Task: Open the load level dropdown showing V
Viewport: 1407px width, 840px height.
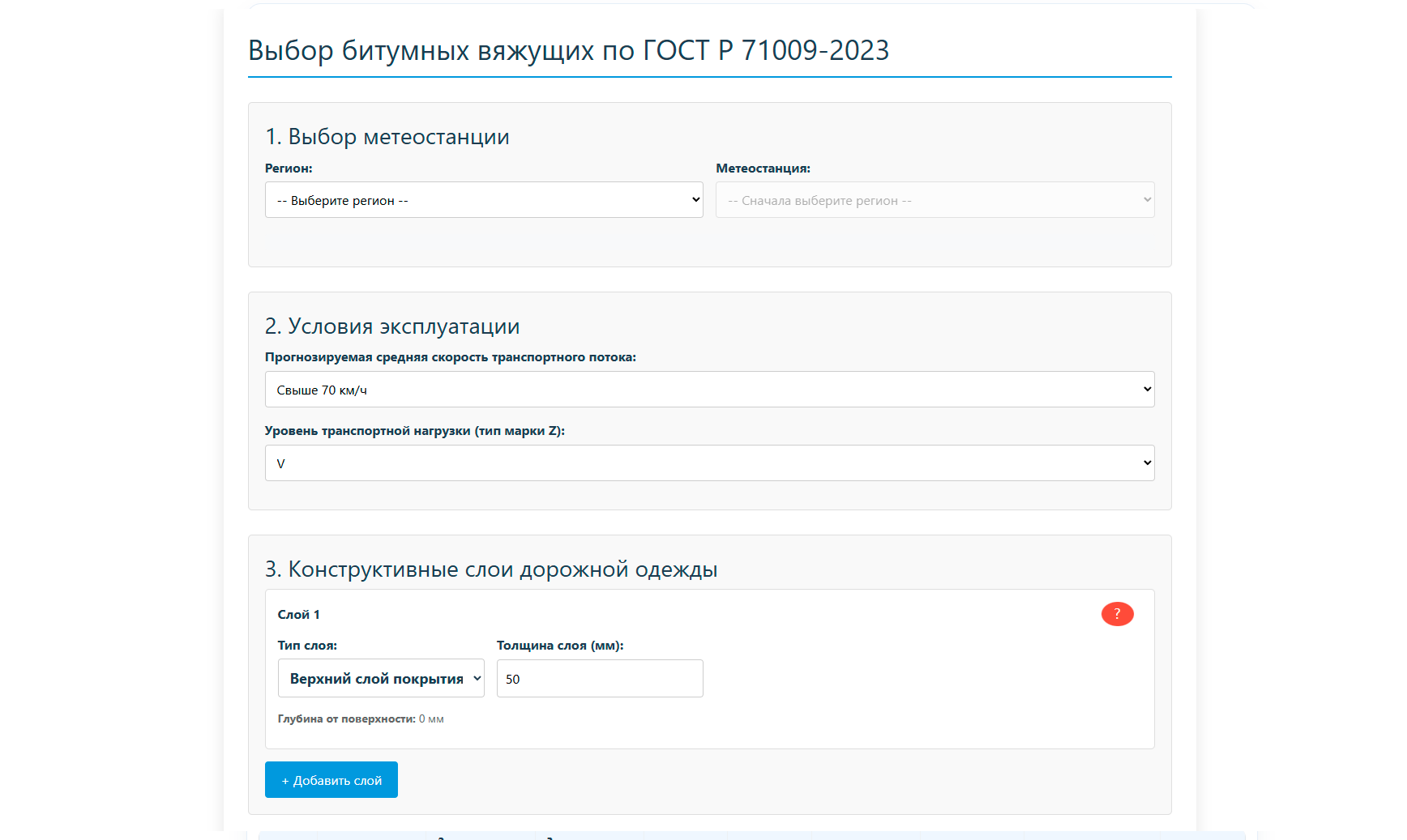Action: click(709, 463)
